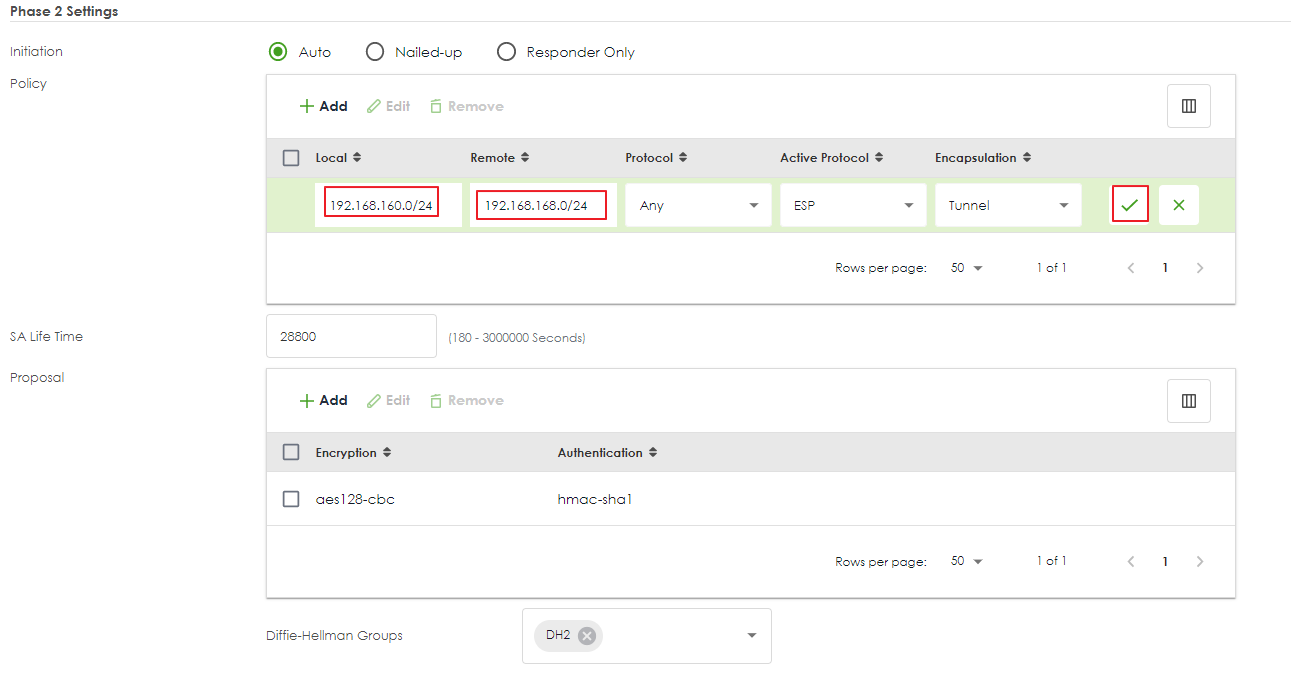Expand Active Protocol dropdown showing ESP
Screen dimensions: 1291x682
(x=853, y=205)
